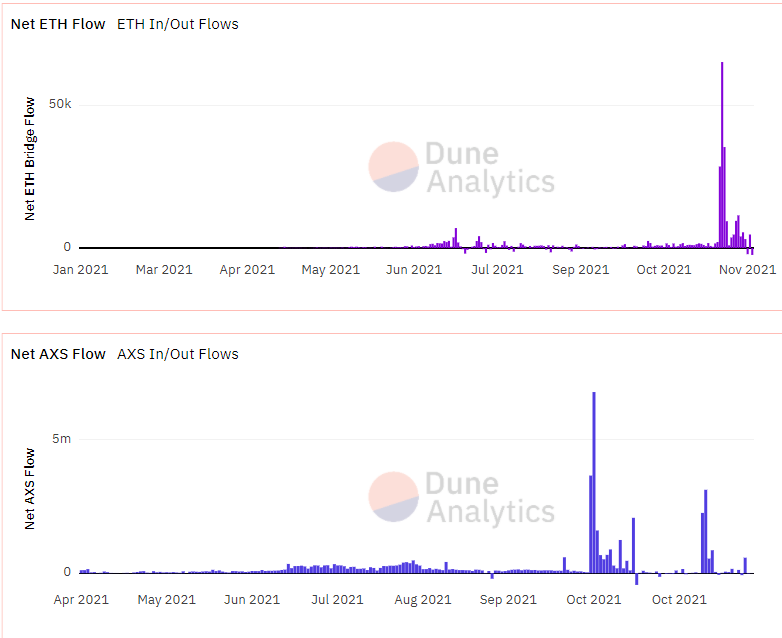
Task: Click the largest negative bar in AXS chart
Action: coord(636,578)
